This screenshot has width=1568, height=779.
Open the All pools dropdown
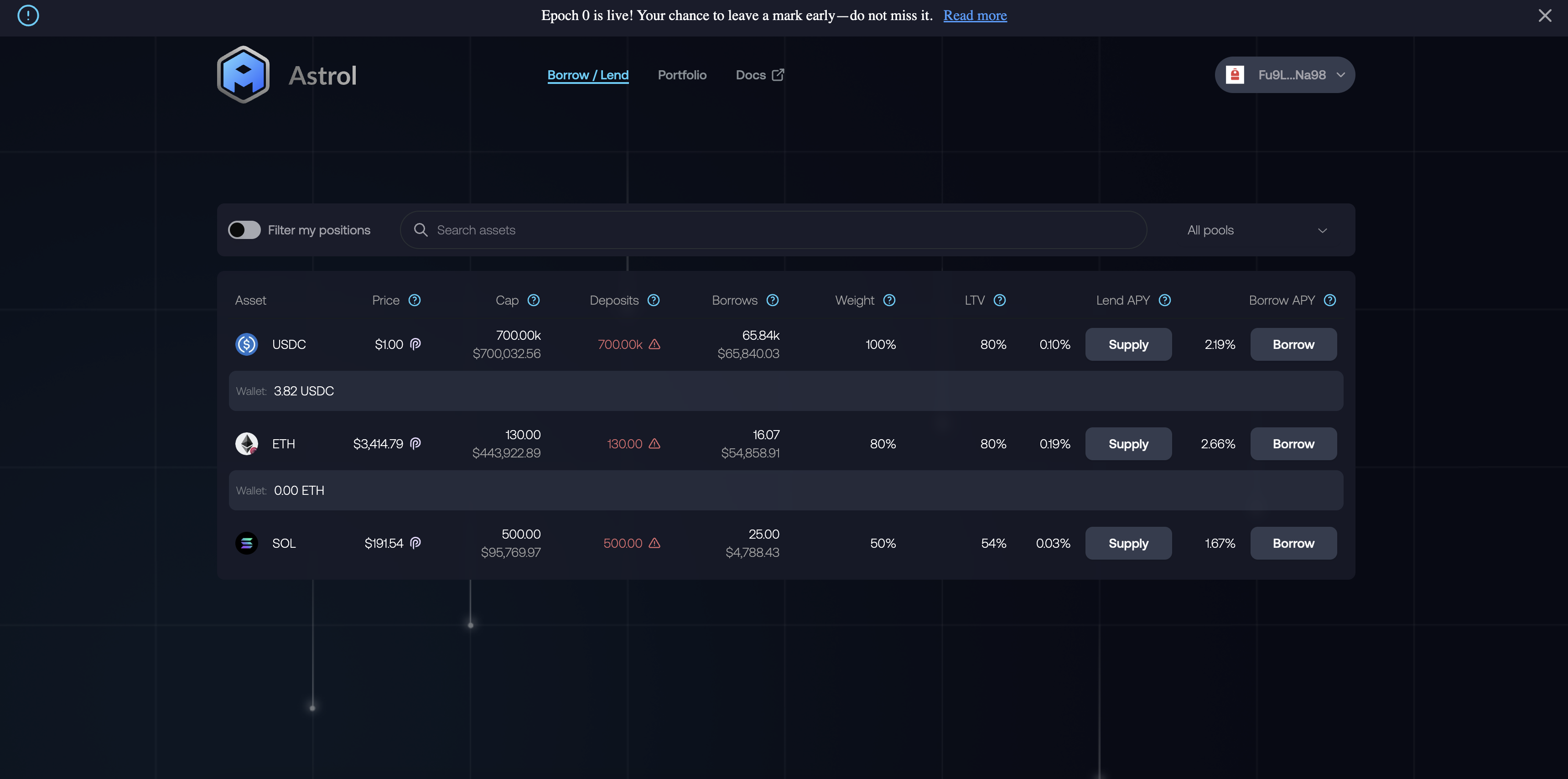1257,229
